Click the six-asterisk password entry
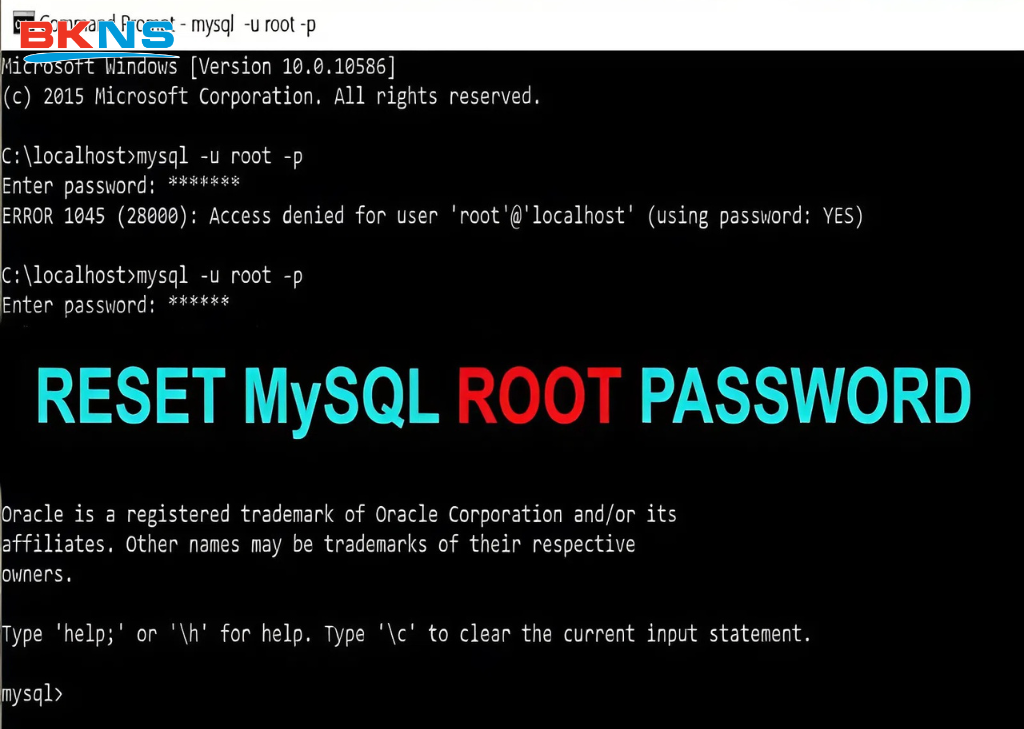Viewport: 1024px width, 729px height. tap(199, 302)
